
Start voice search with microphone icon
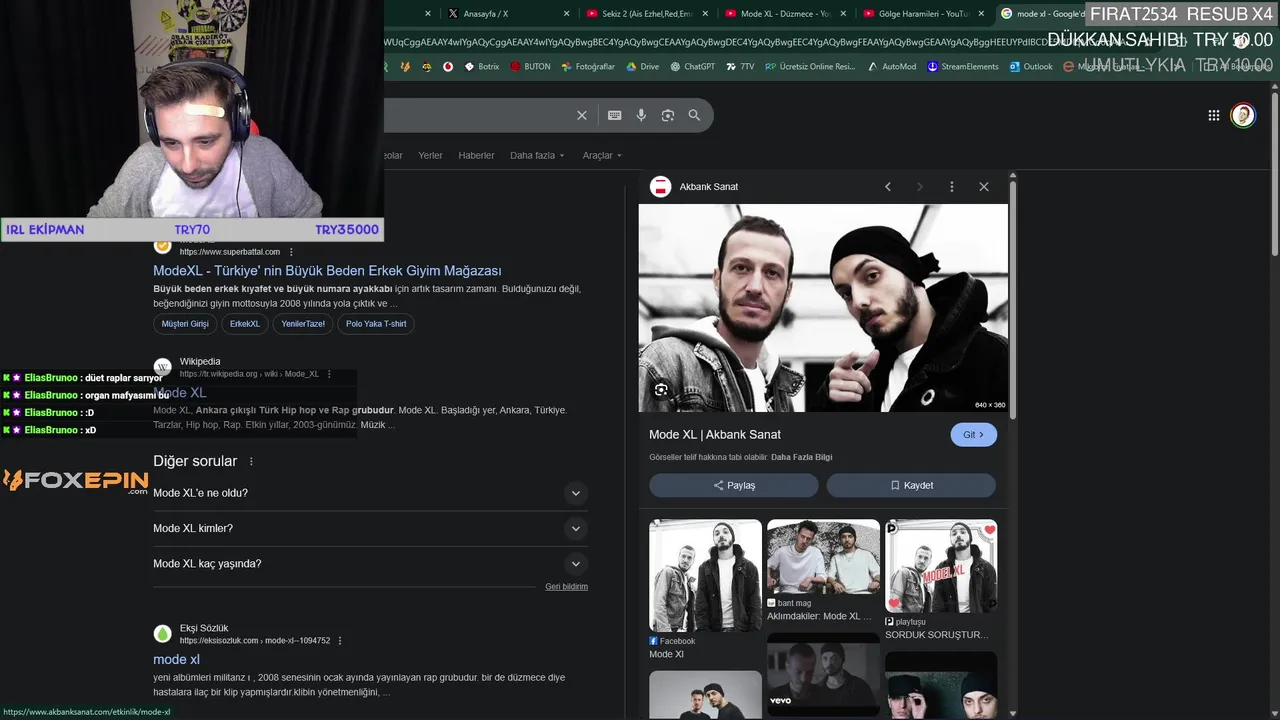coord(641,115)
